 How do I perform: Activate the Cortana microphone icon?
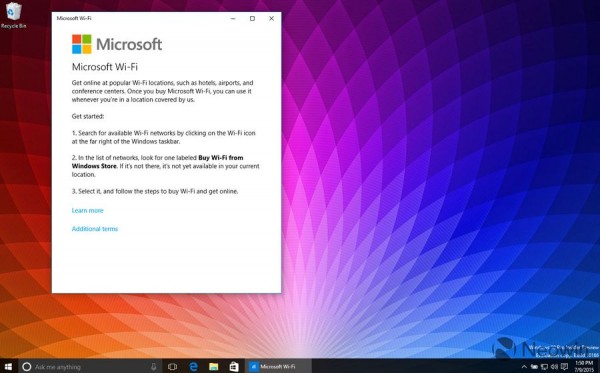click(153, 366)
